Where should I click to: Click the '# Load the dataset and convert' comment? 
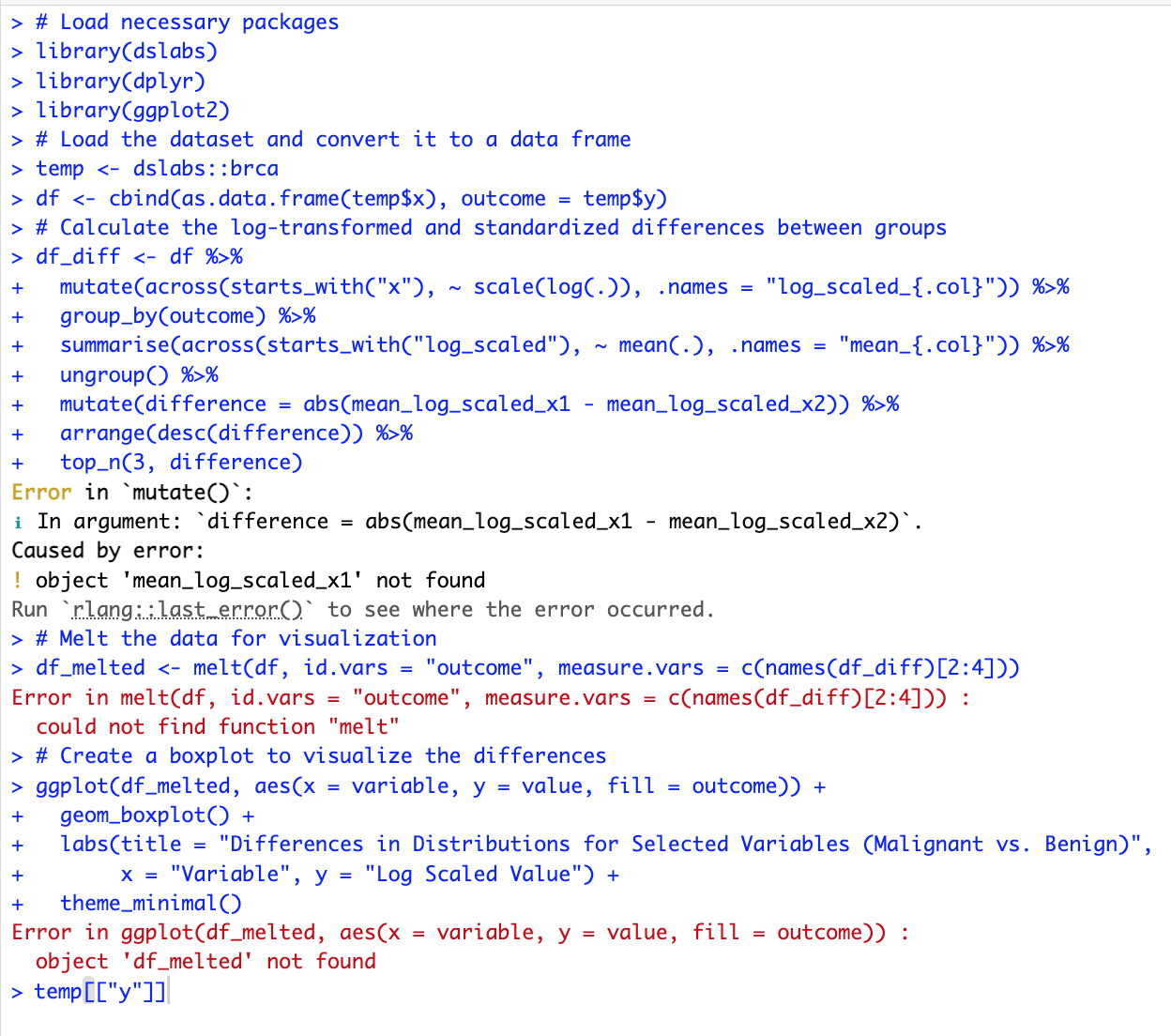[333, 139]
